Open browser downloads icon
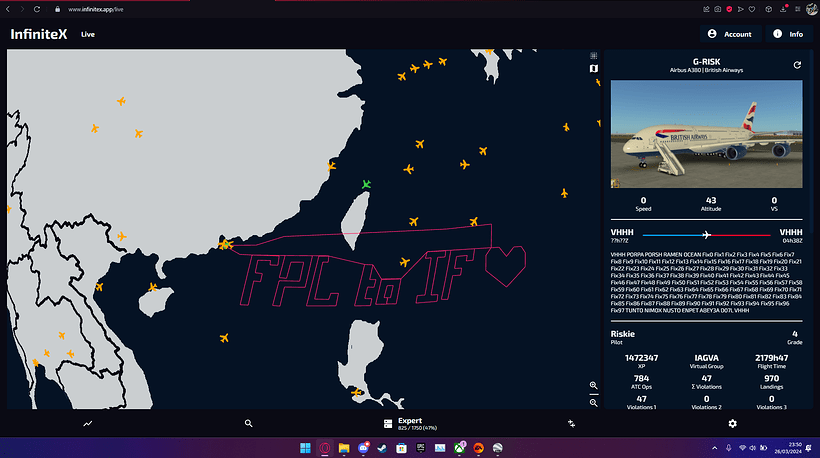 click(783, 9)
